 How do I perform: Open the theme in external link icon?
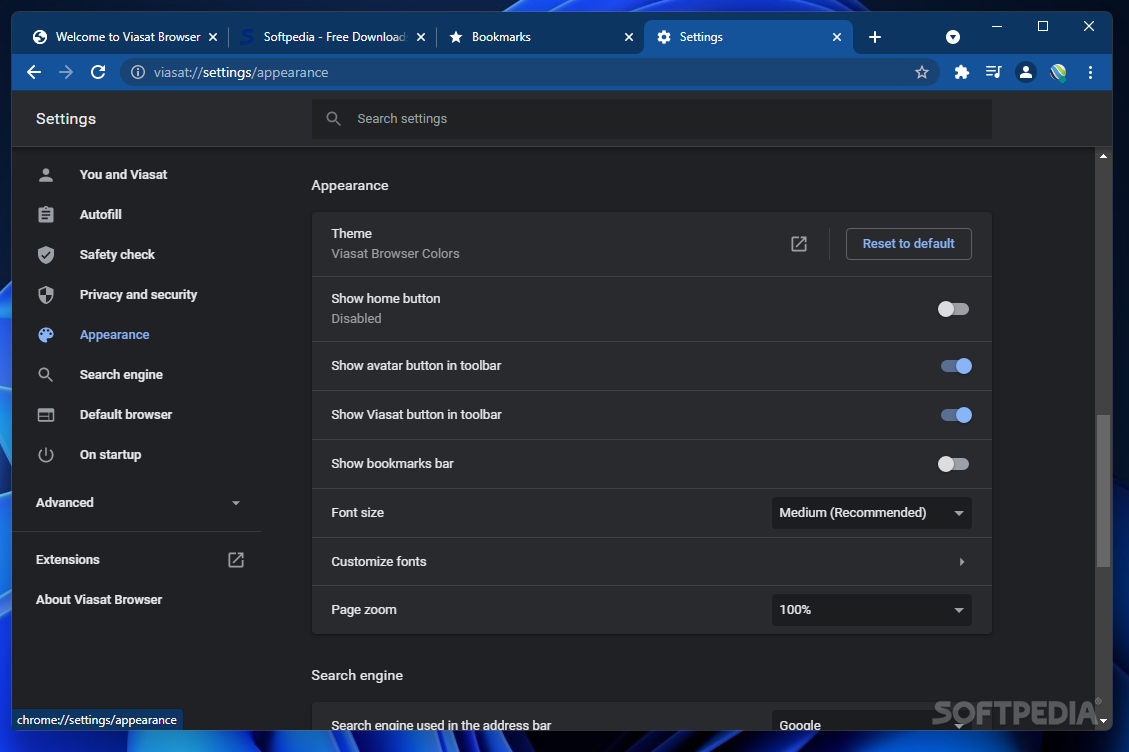point(799,243)
